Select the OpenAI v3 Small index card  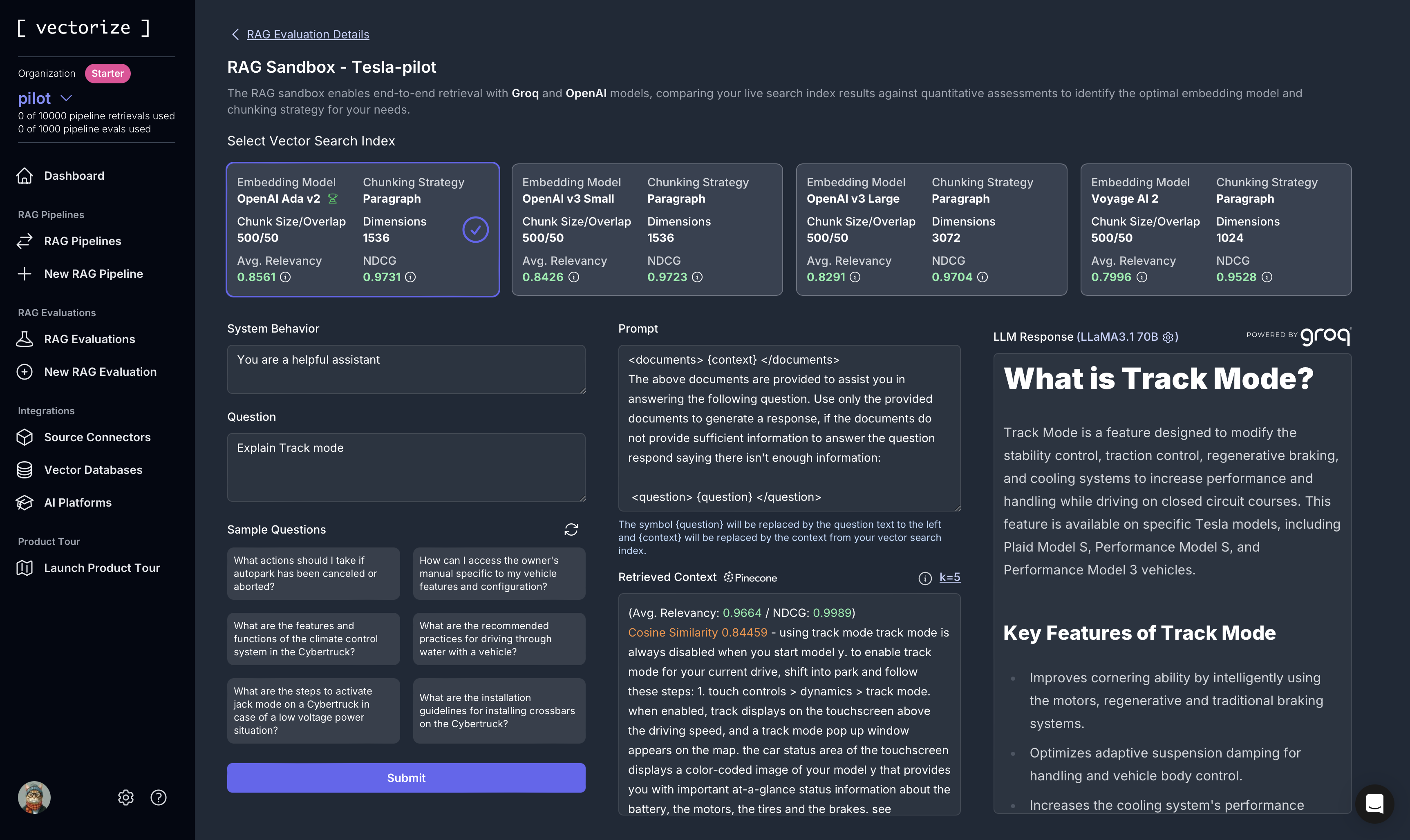coord(647,229)
